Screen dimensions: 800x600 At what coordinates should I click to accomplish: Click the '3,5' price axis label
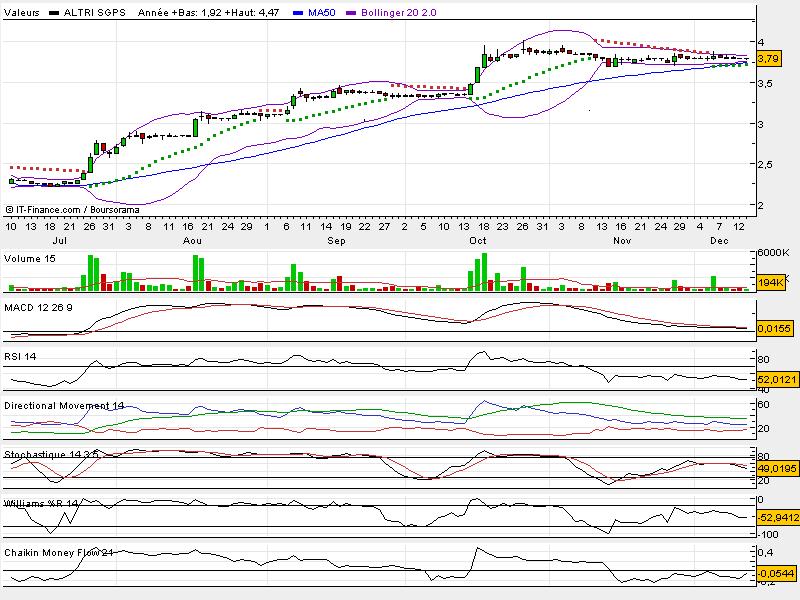765,84
